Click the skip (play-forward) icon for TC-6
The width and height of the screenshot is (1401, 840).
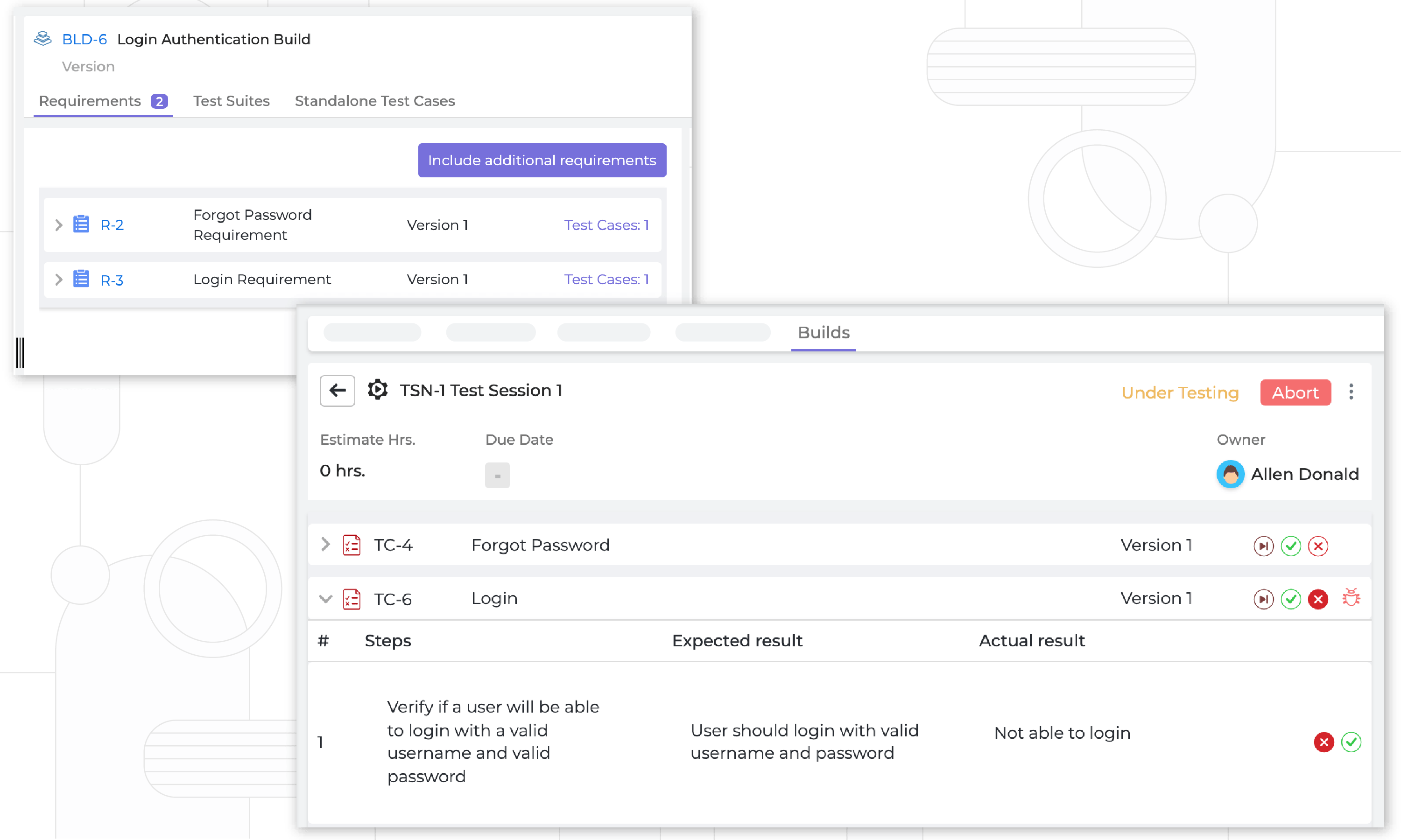[1263, 598]
